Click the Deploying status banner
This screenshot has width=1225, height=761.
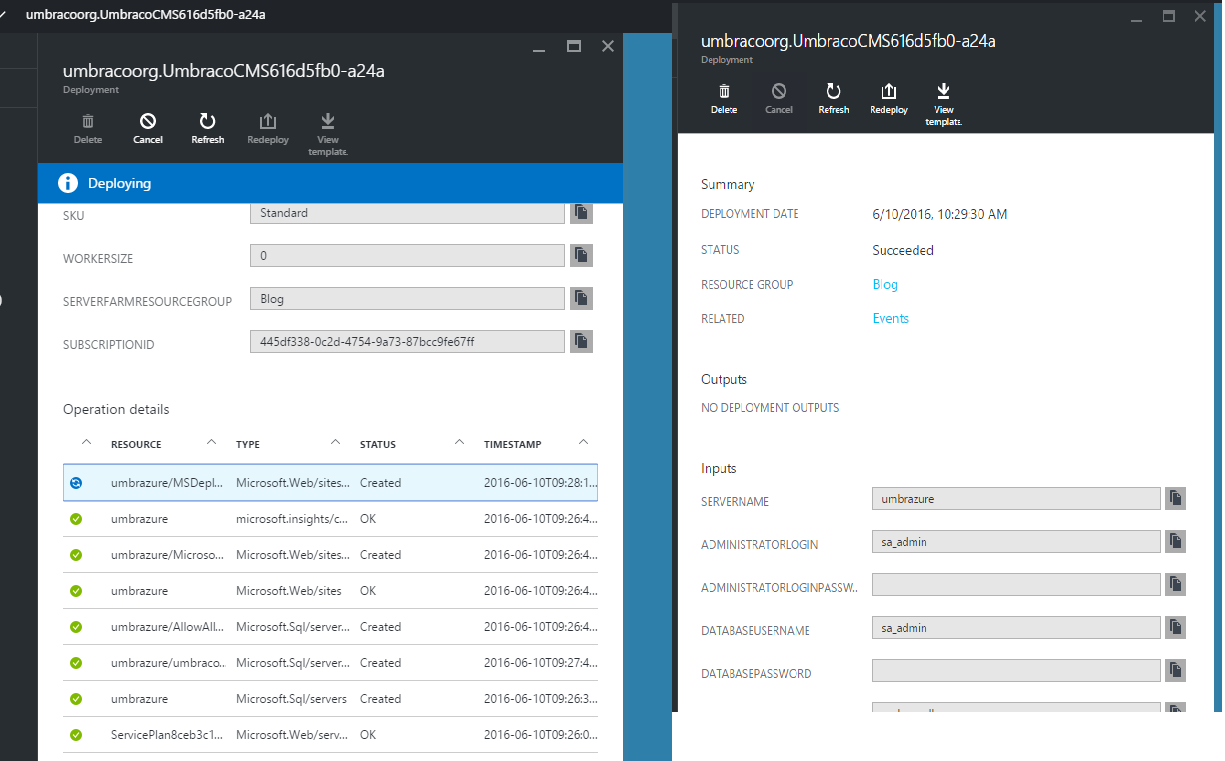click(330, 183)
